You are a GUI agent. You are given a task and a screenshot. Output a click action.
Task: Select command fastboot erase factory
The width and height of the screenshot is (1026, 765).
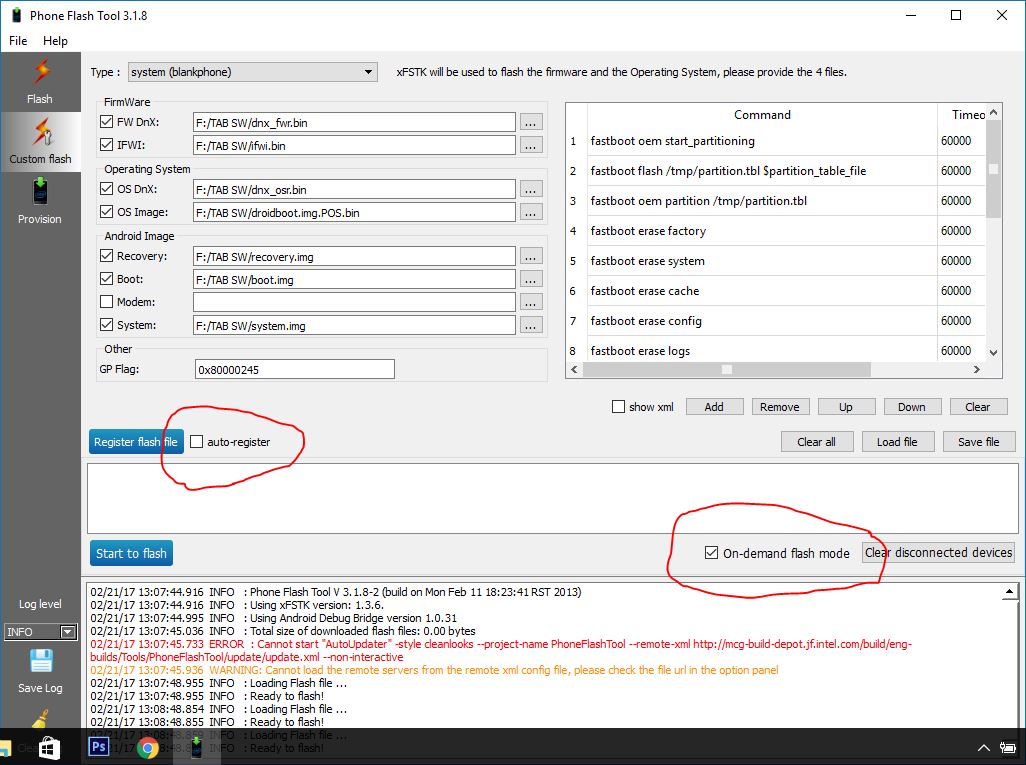(x=648, y=230)
